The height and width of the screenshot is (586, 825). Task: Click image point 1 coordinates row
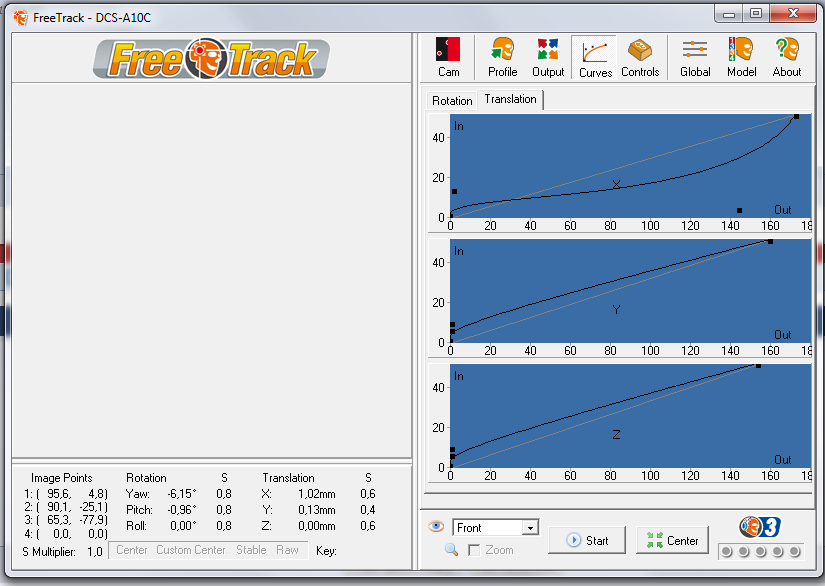[x=66, y=494]
